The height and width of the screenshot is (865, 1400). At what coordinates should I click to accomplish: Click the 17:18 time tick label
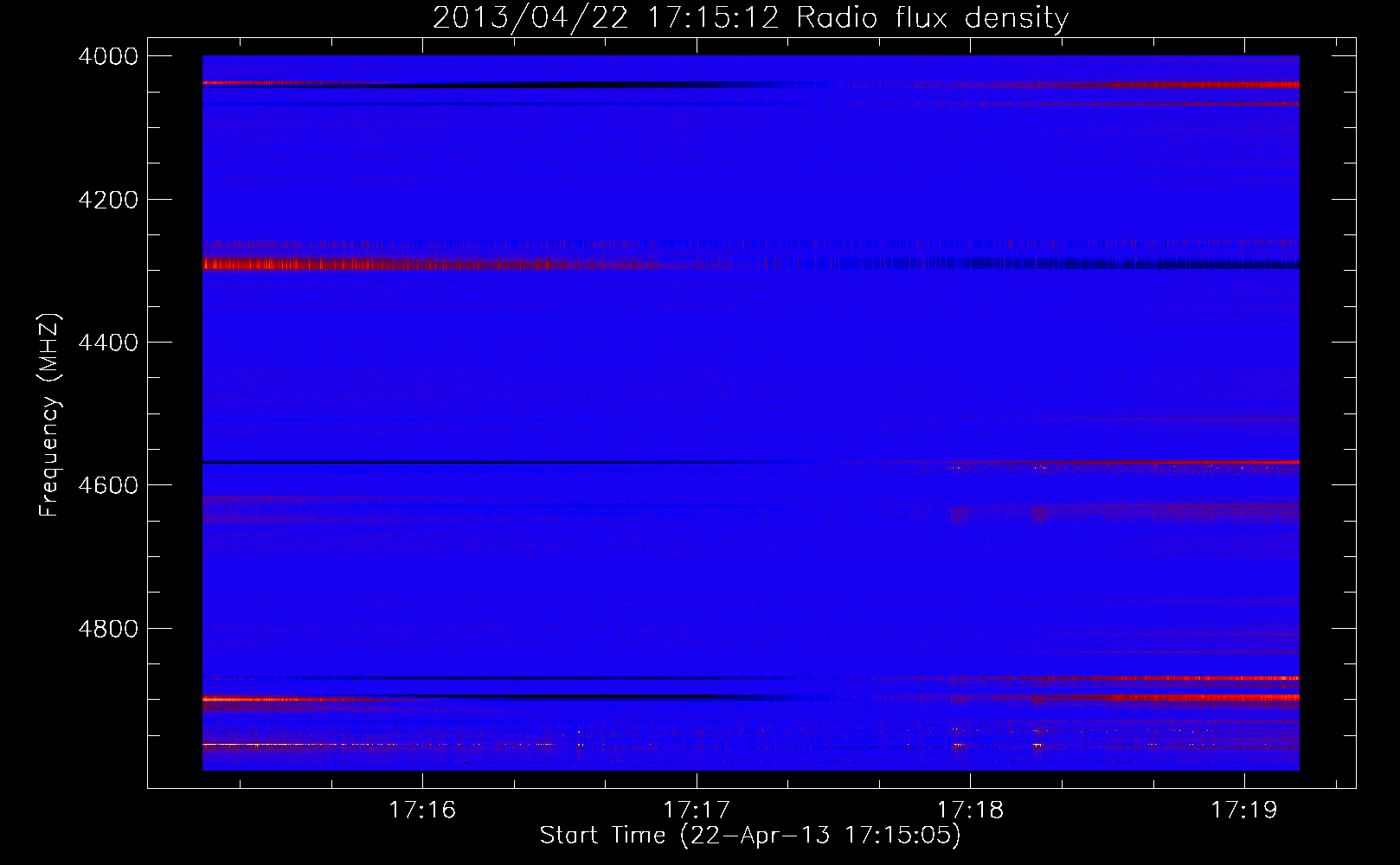pos(971,810)
